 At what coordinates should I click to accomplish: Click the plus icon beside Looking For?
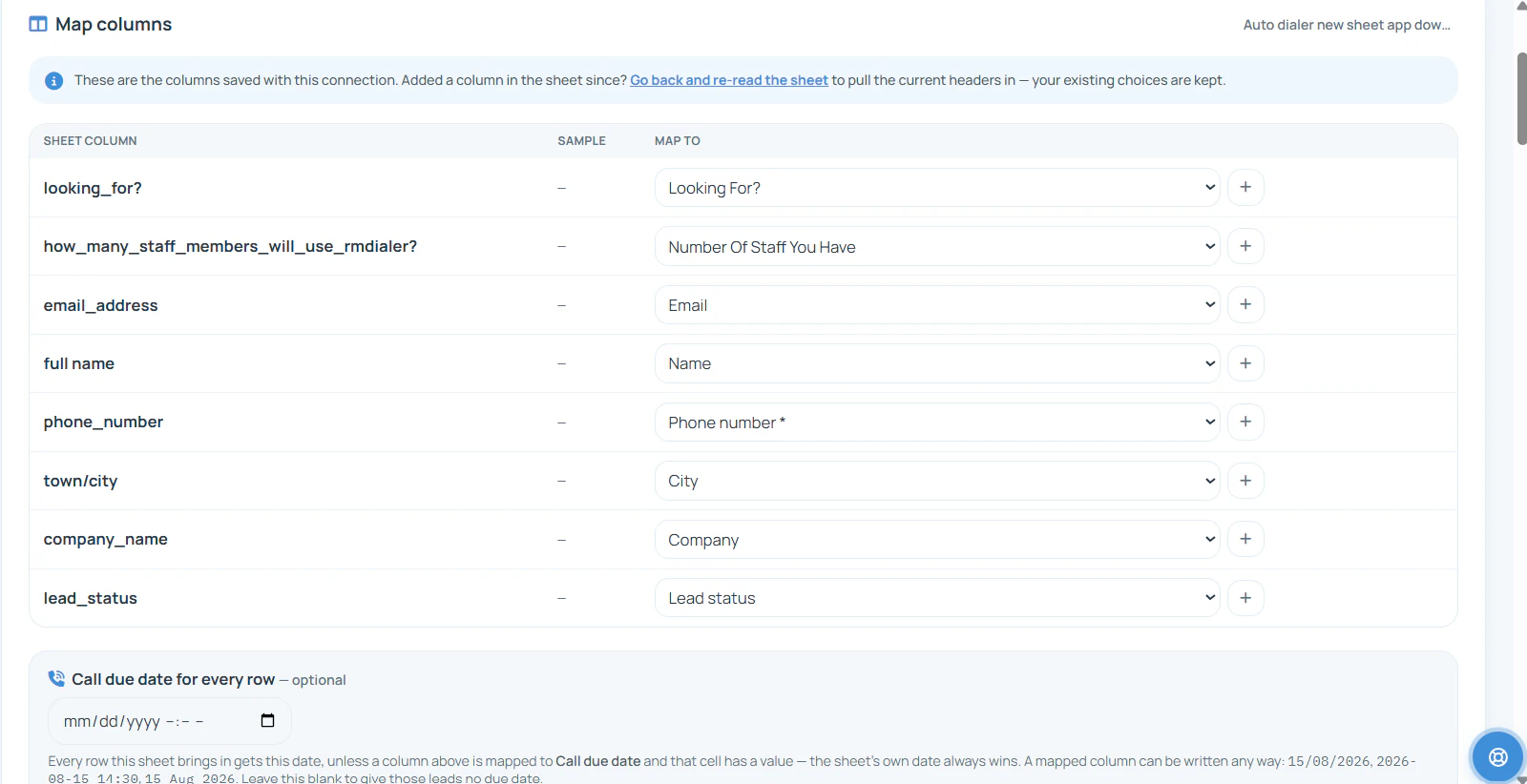pos(1245,188)
